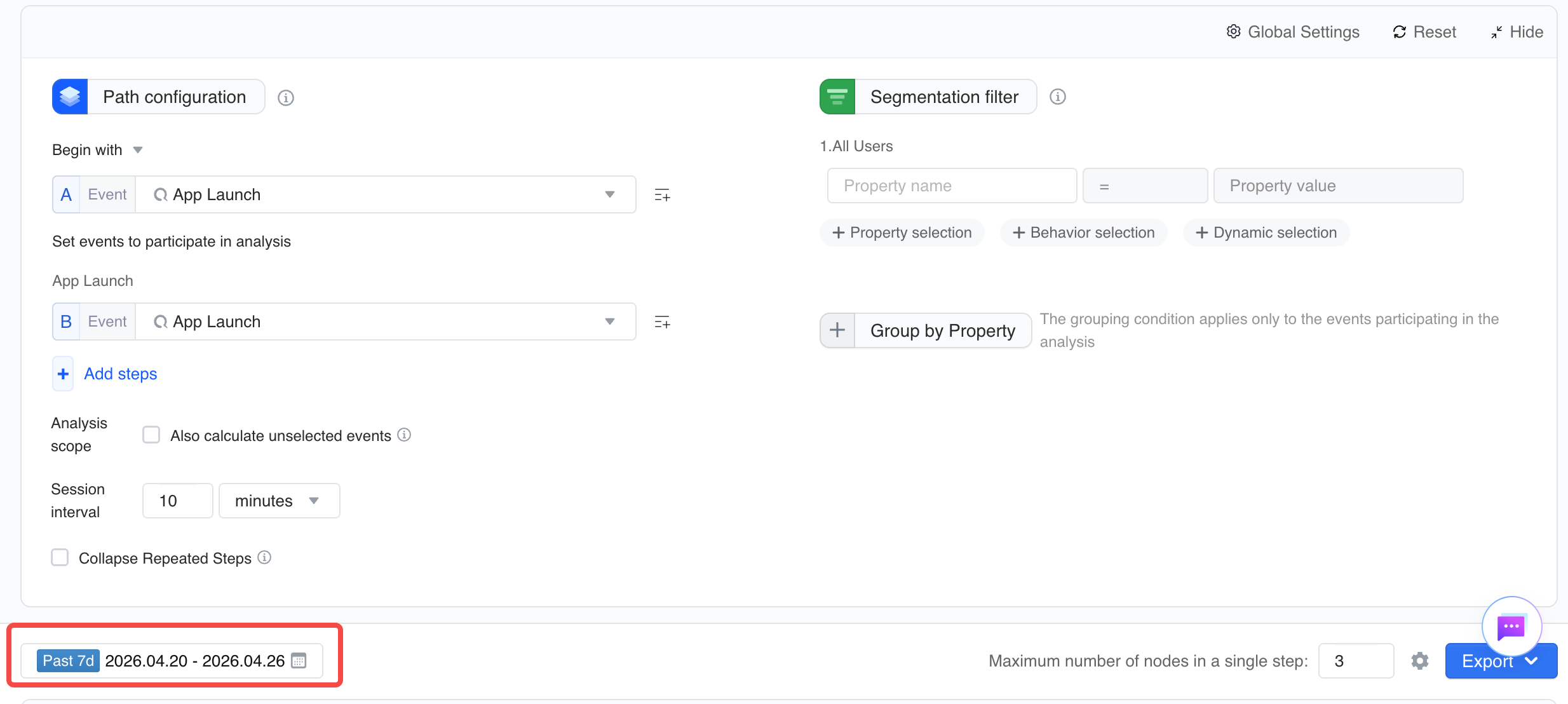The width and height of the screenshot is (1568, 704).
Task: Click the Property name input field
Action: point(952,186)
